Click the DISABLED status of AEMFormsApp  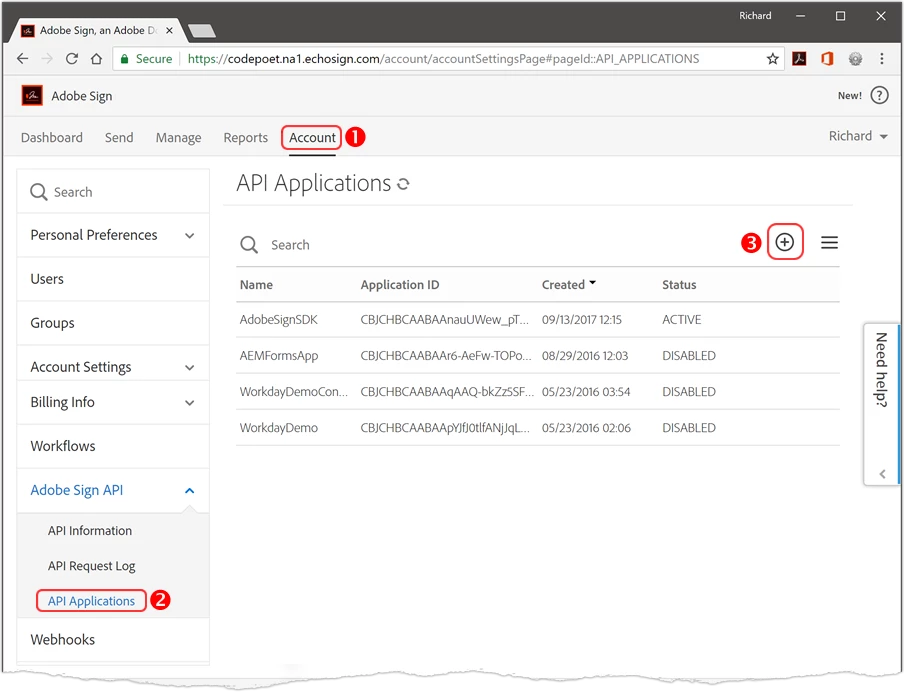689,356
